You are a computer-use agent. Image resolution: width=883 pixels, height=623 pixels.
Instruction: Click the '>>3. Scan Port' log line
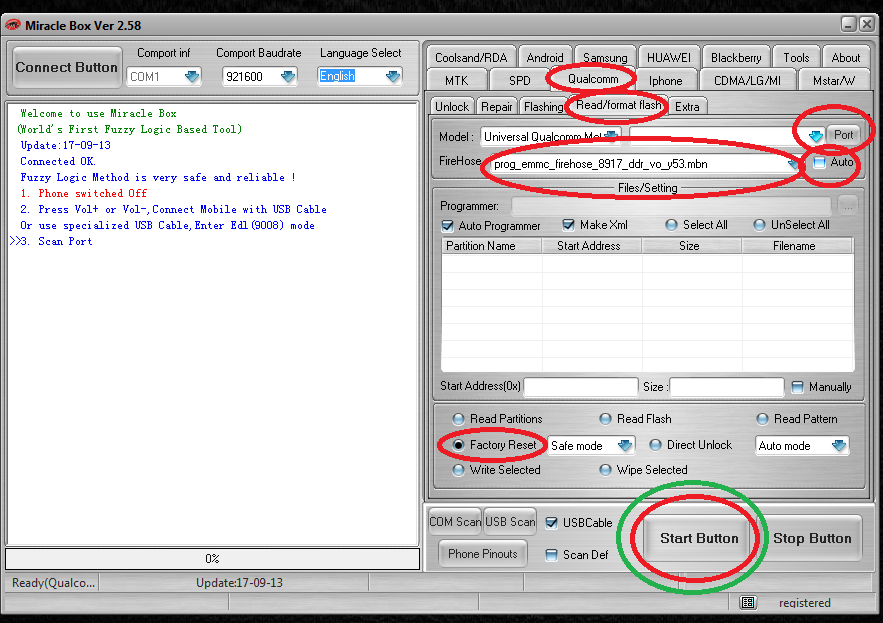[51, 241]
